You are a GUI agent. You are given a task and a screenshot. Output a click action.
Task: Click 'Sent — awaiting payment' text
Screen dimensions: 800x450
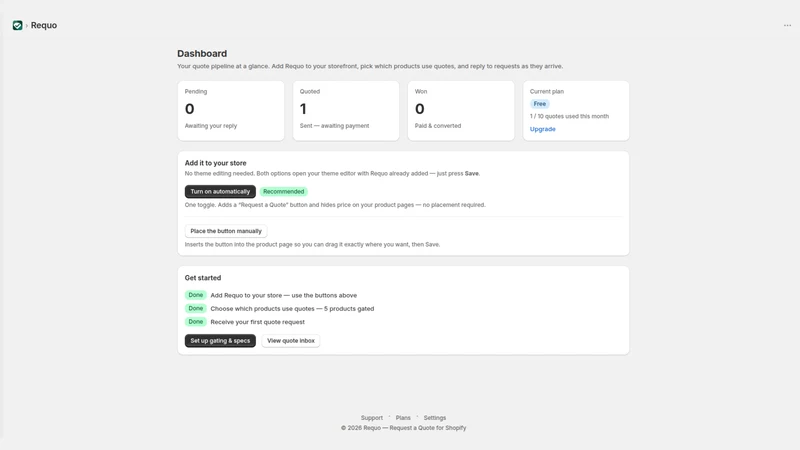coord(334,126)
